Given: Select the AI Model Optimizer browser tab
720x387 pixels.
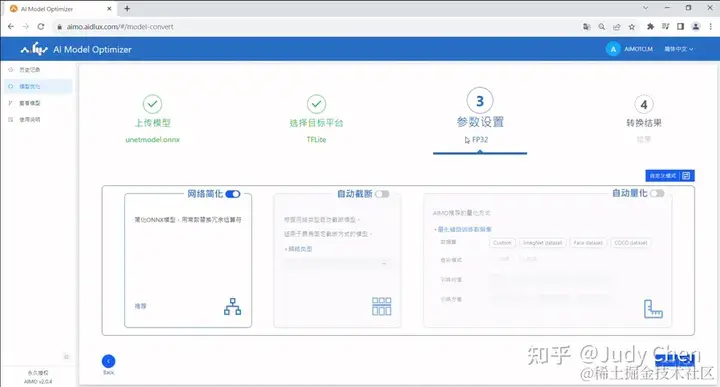Looking at the screenshot, I should (61, 9).
